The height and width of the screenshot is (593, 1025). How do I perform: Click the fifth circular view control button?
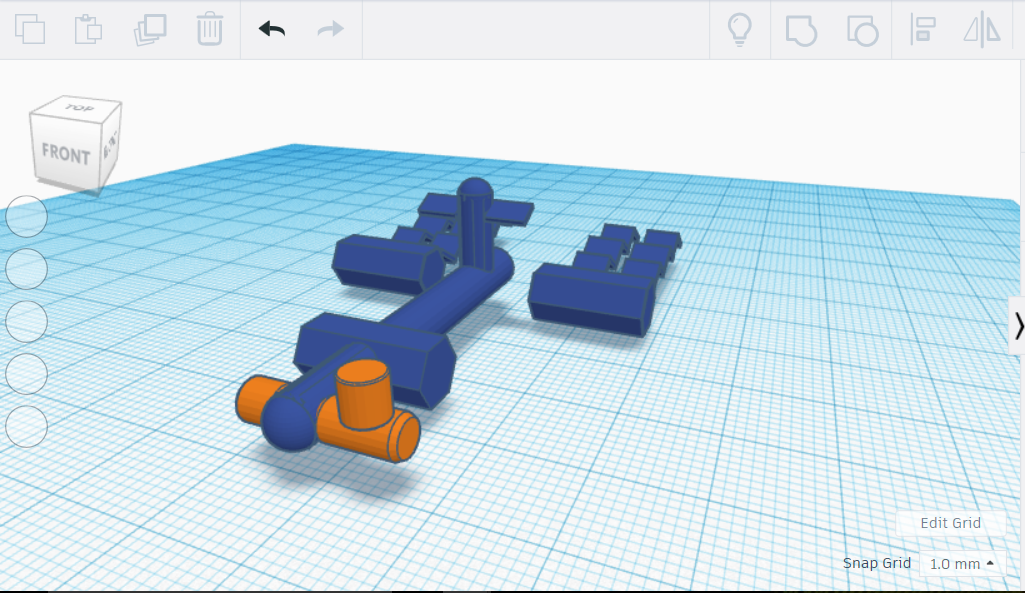(27, 426)
